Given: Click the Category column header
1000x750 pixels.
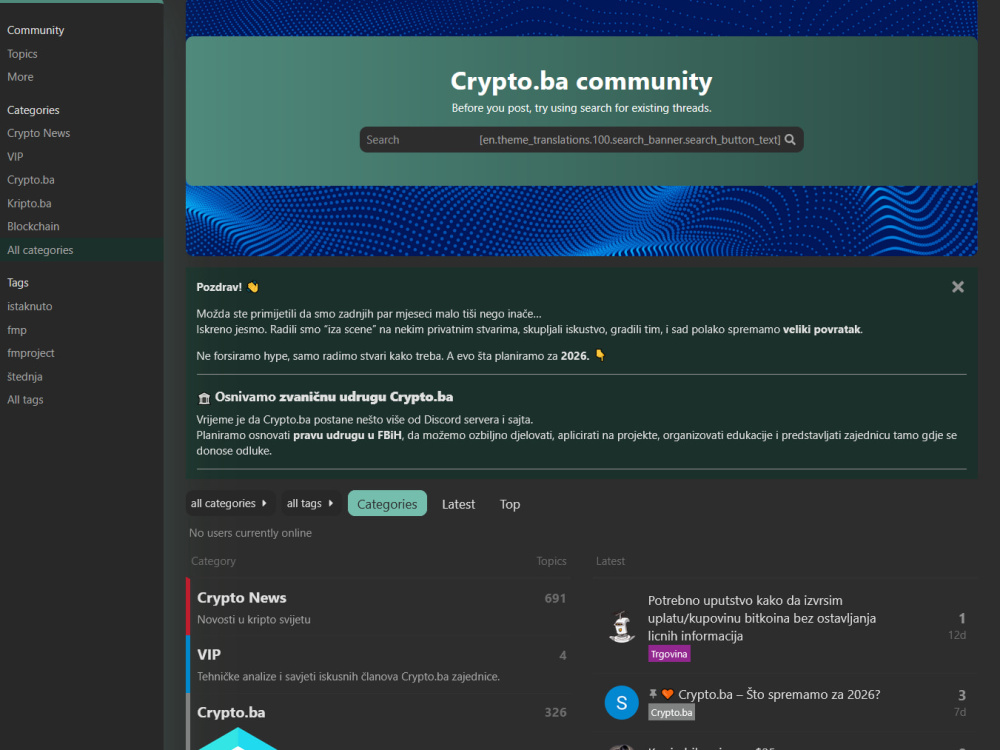Looking at the screenshot, I should (x=214, y=561).
